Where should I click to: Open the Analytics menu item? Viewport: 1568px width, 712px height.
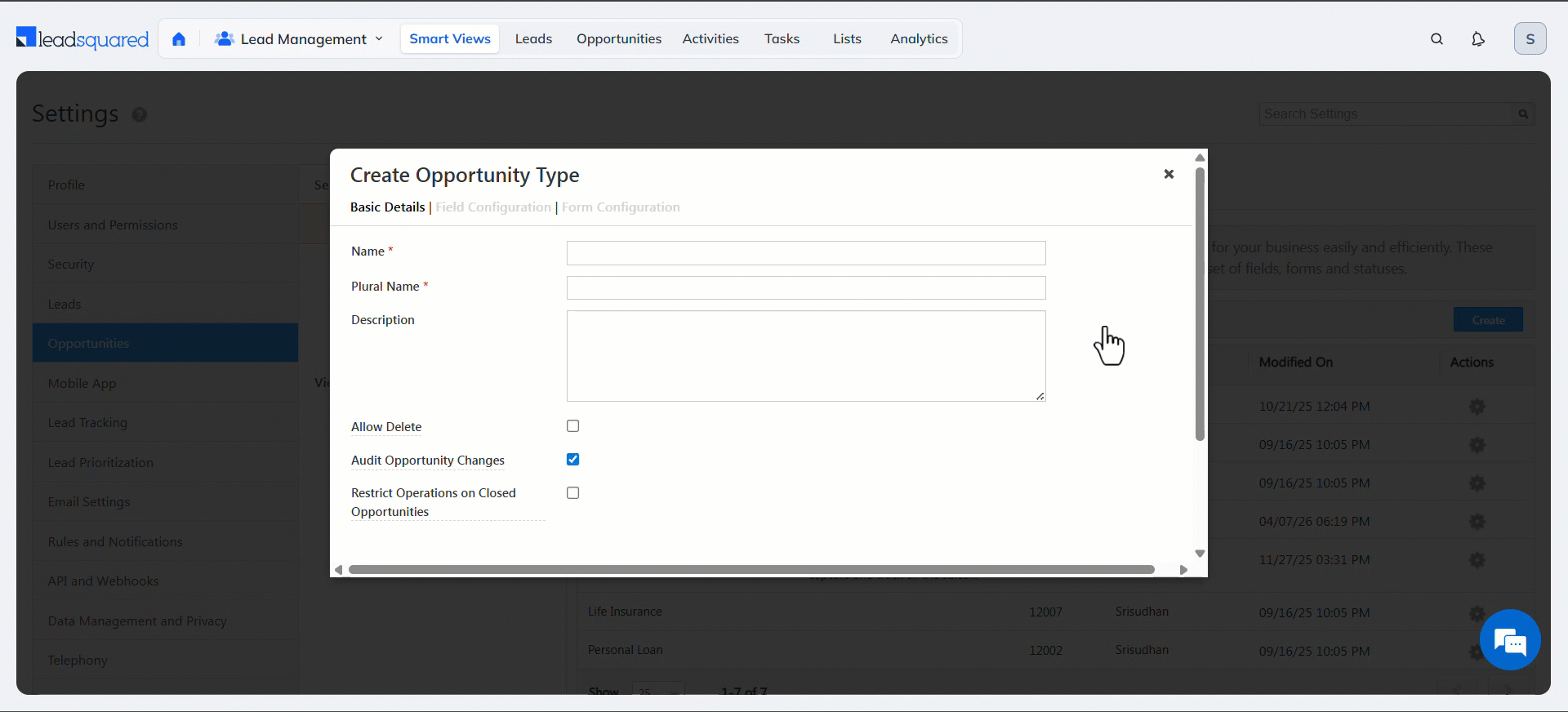click(919, 39)
